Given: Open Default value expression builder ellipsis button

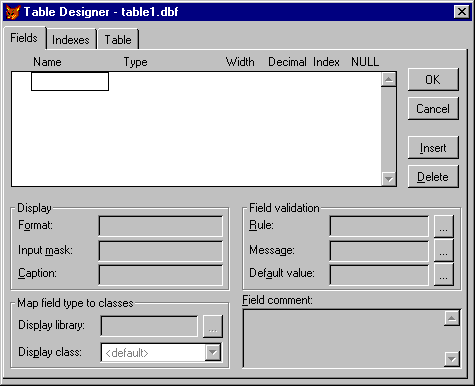Looking at the screenshot, I should [x=443, y=274].
